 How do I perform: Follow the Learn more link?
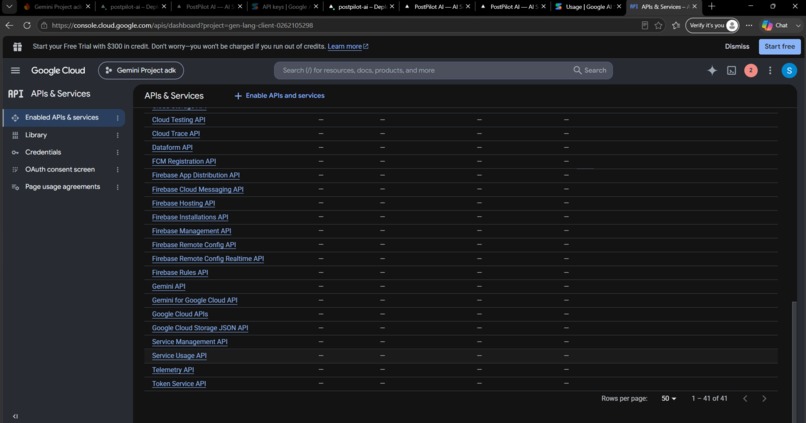(348, 46)
